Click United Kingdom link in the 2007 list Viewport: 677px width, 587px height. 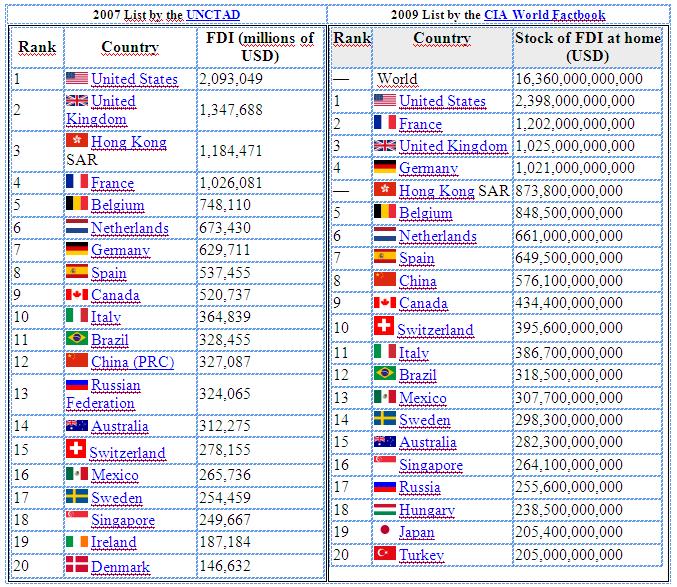pos(101,110)
